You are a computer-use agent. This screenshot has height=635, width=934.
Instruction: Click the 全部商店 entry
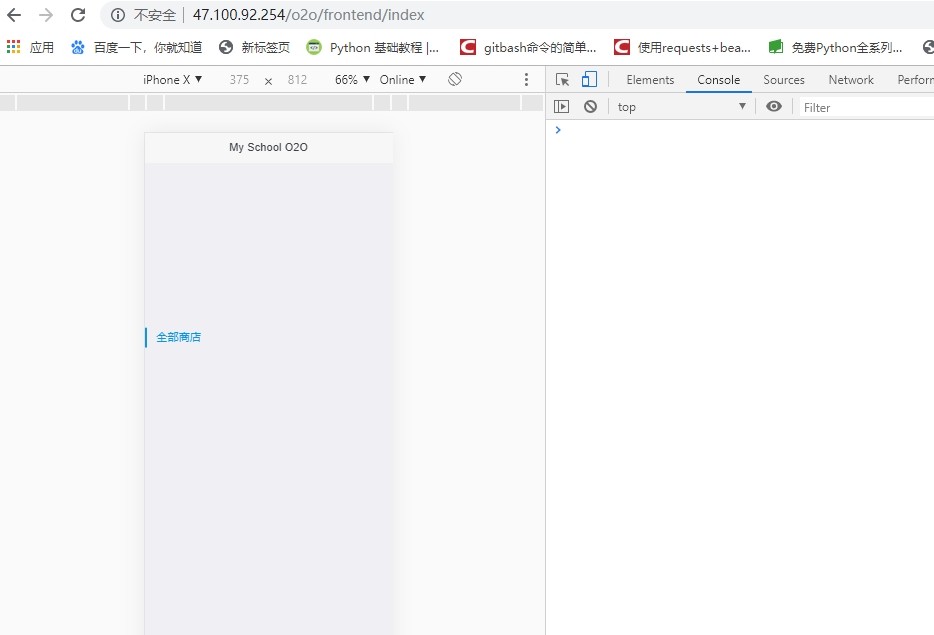click(179, 337)
